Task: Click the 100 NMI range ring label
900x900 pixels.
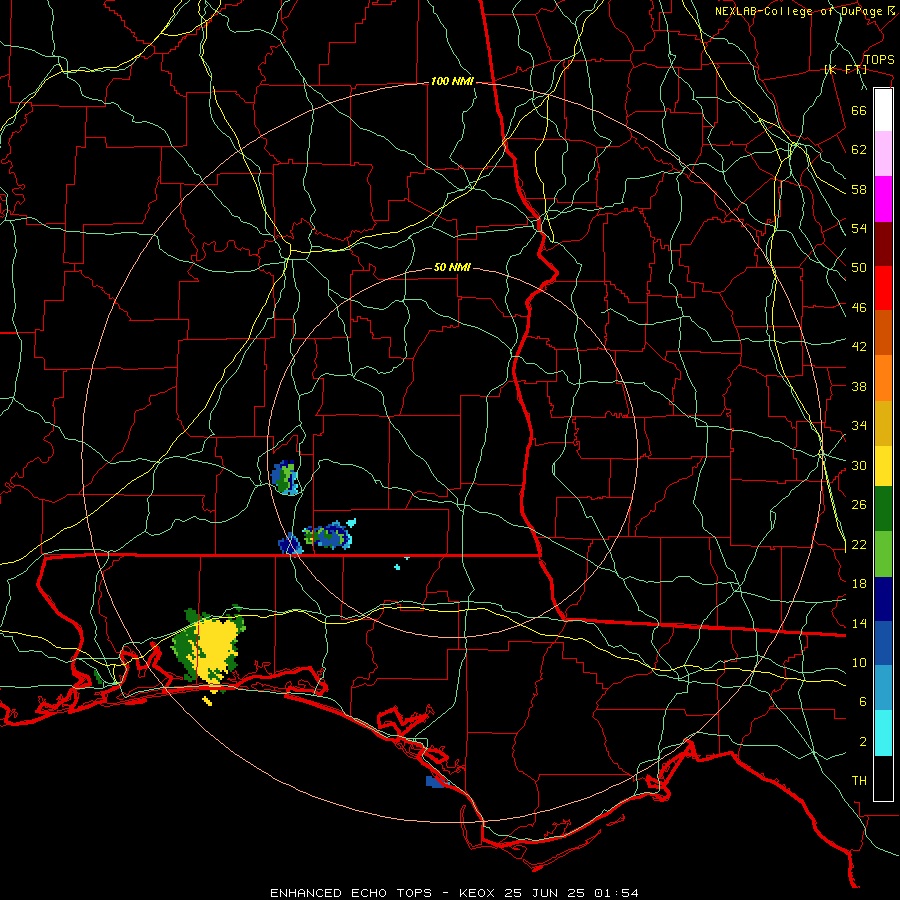Action: tap(452, 82)
